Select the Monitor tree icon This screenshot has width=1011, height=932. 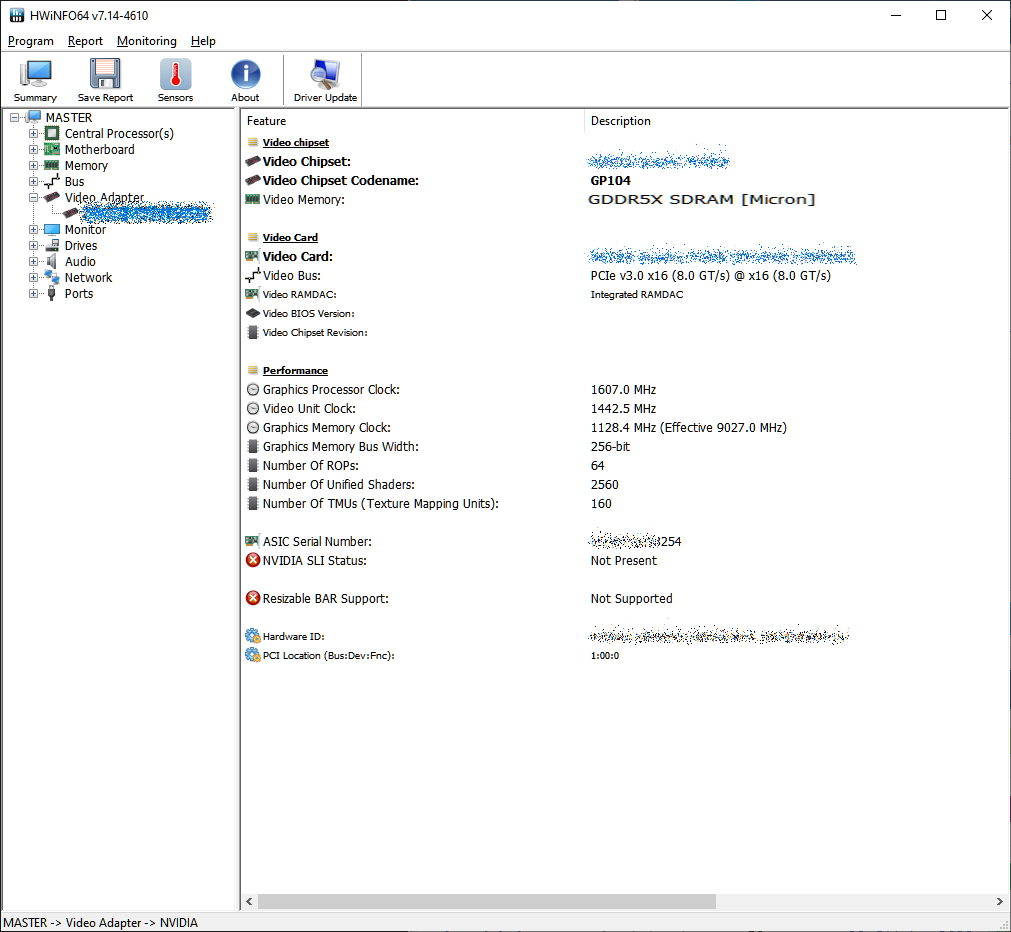click(x=52, y=230)
